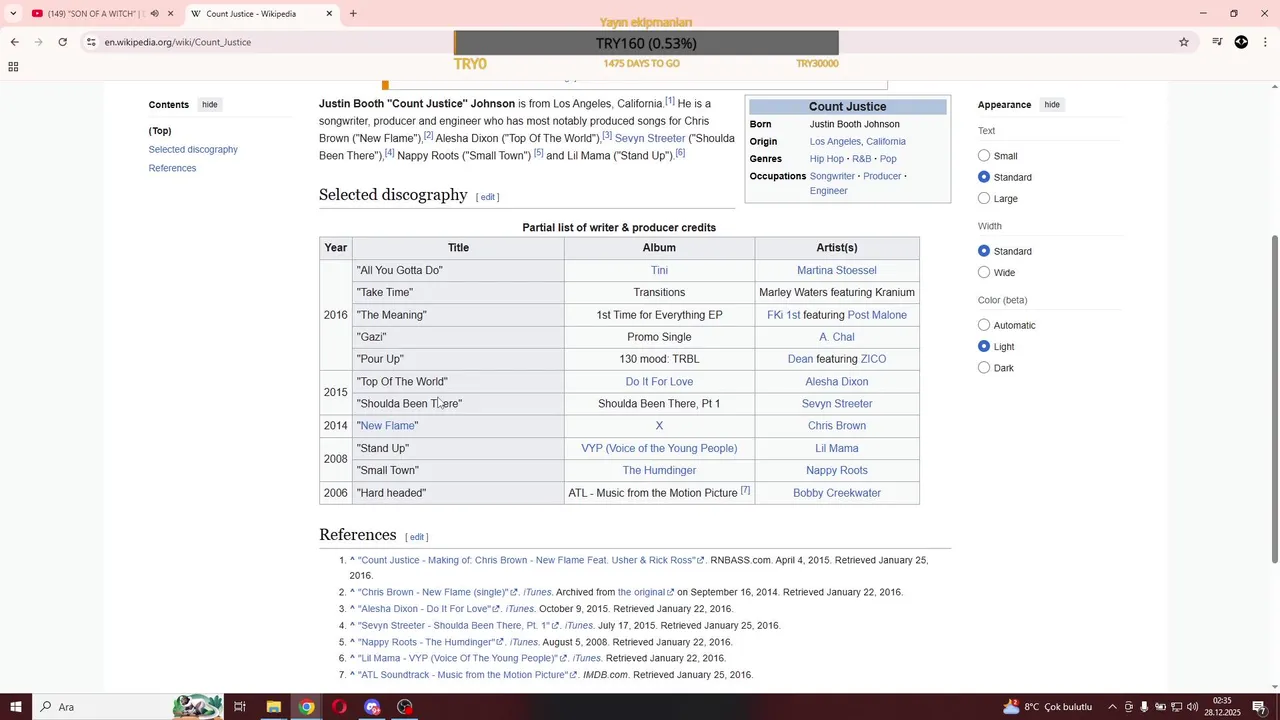This screenshot has height=720, width=1280.
Task: Open the Windows Start menu
Action: pyautogui.click(x=16, y=707)
